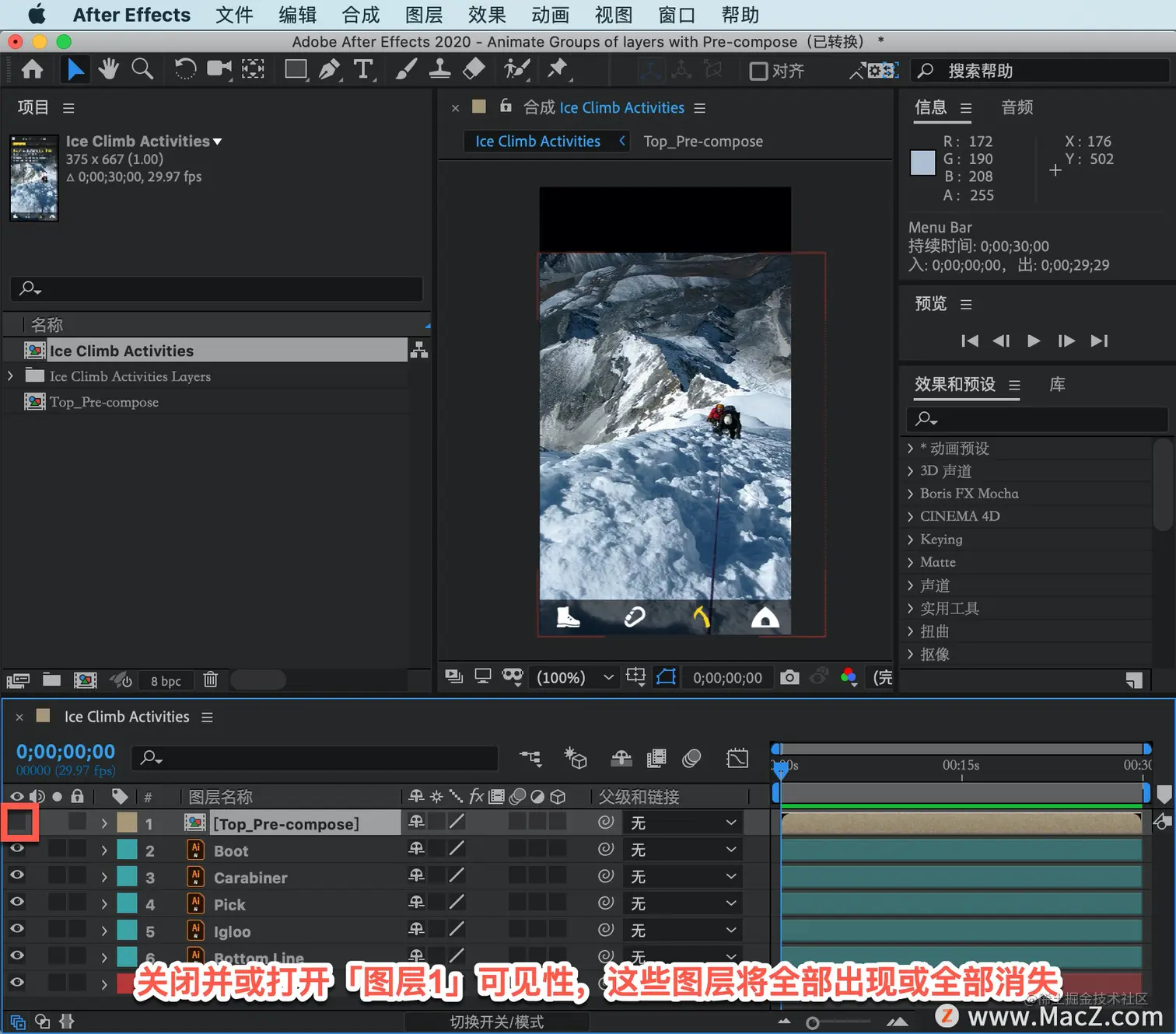The height and width of the screenshot is (1034, 1176).
Task: Select the Type tool
Action: click(363, 70)
